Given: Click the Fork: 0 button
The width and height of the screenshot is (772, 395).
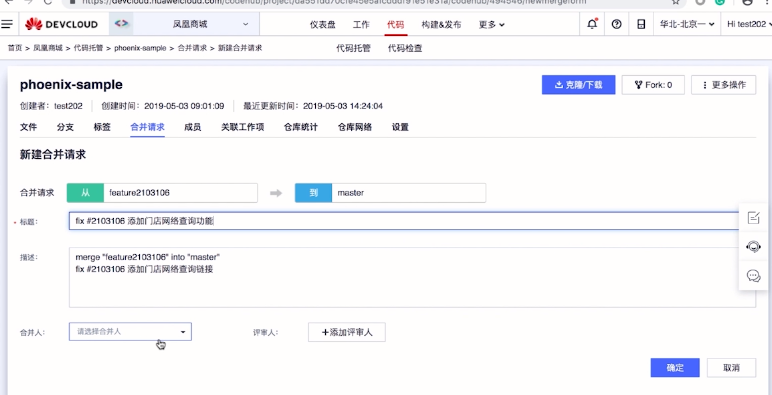Looking at the screenshot, I should point(653,85).
